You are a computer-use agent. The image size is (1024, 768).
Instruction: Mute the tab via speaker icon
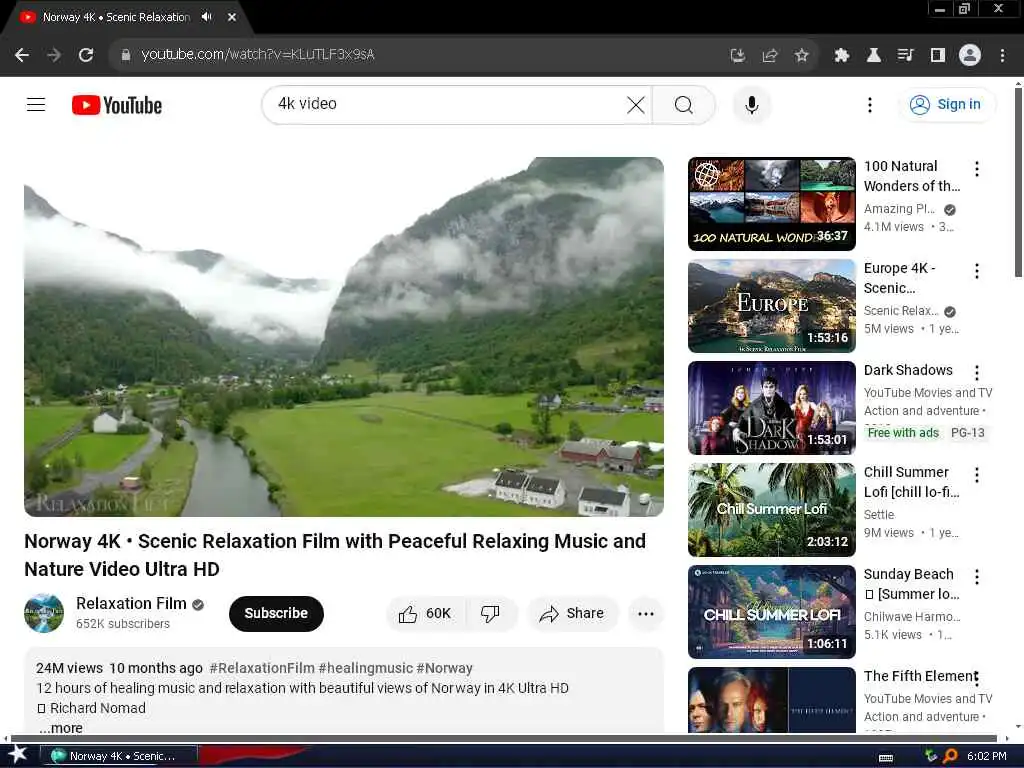pos(207,17)
